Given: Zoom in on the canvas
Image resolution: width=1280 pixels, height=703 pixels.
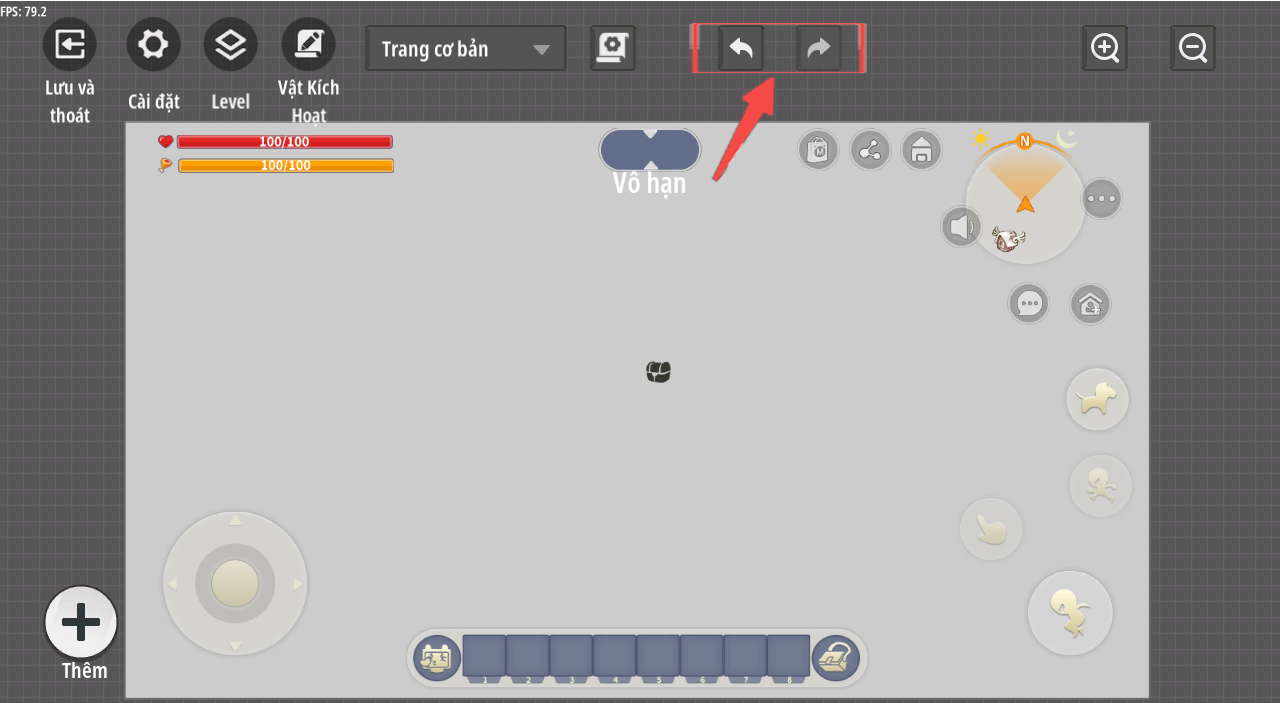Looking at the screenshot, I should point(1104,48).
